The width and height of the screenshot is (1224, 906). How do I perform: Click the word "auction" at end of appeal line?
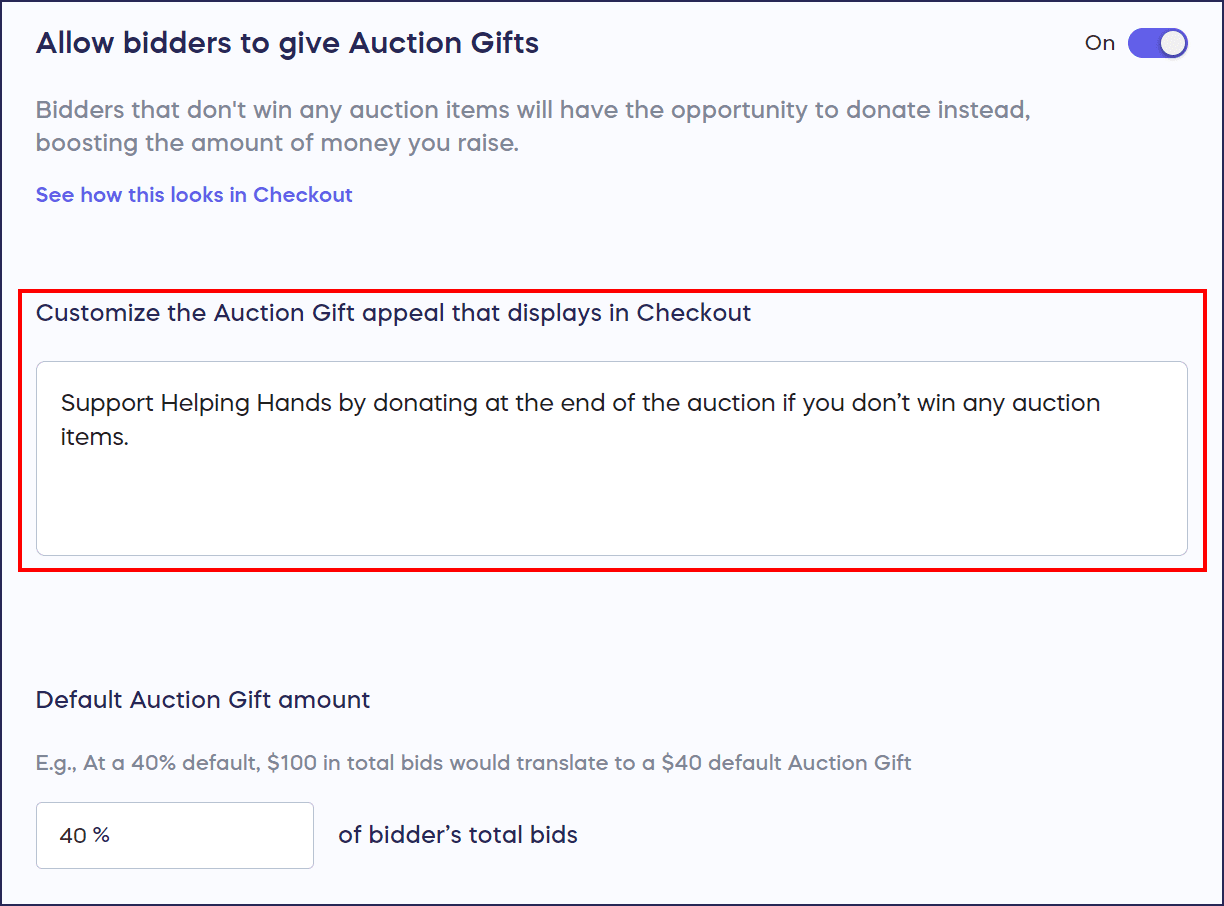(x=1056, y=403)
